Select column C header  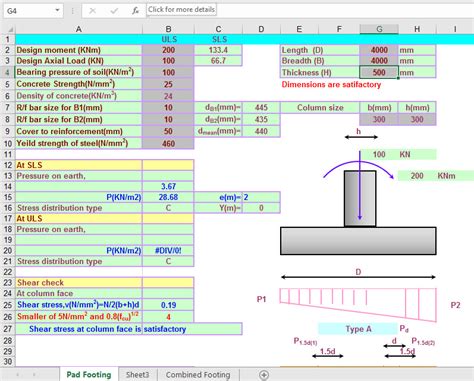[x=218, y=29]
